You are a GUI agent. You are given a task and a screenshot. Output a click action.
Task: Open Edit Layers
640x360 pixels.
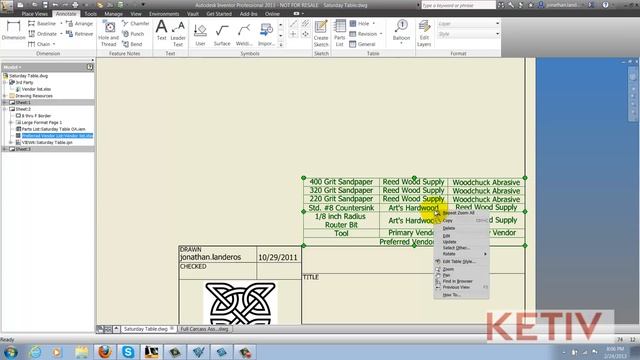(x=424, y=33)
